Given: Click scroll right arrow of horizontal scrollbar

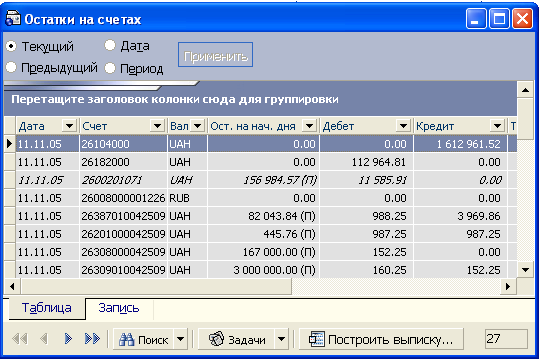Looking at the screenshot, I should pos(508,286).
